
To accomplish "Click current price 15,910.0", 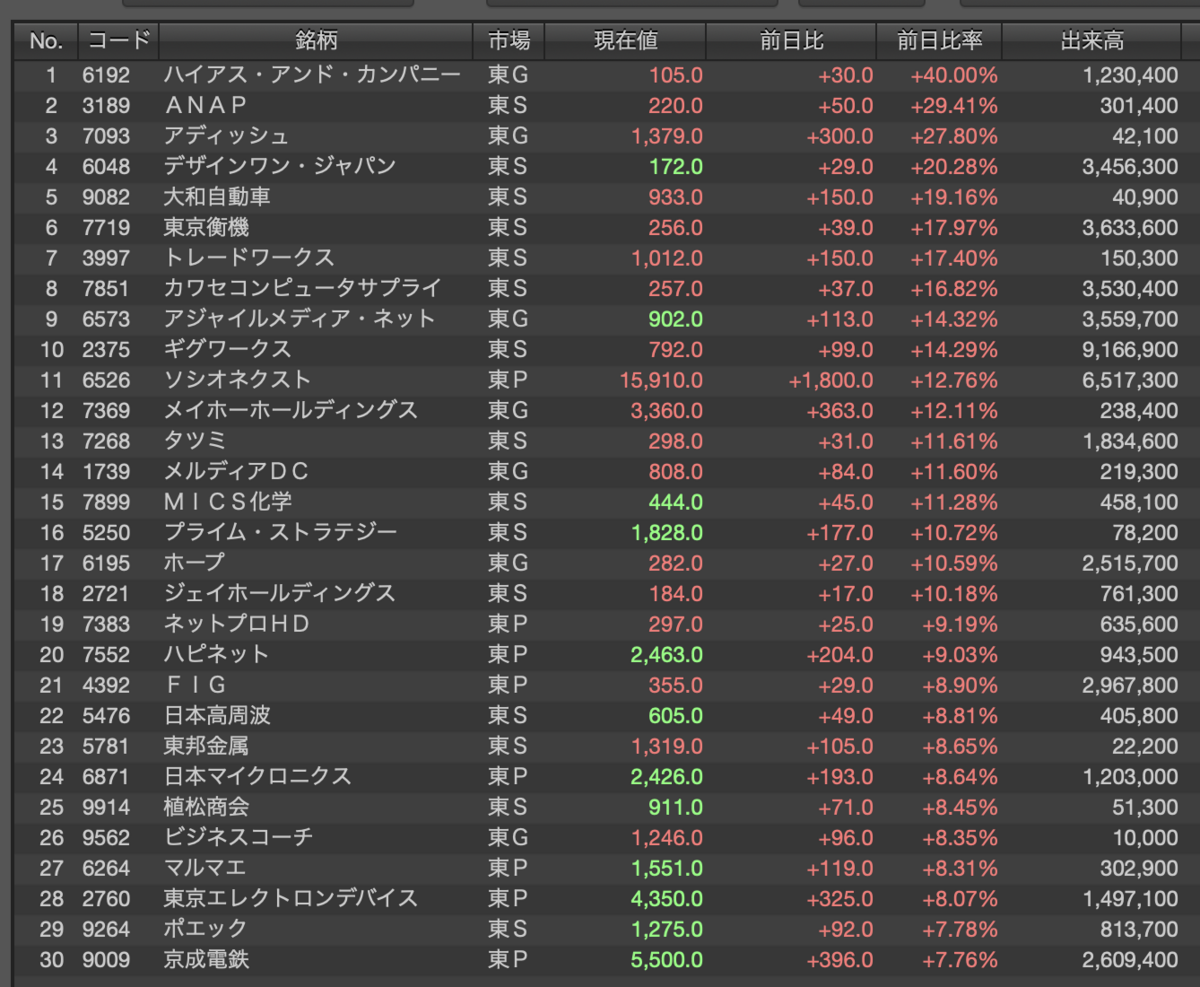I will pos(661,380).
